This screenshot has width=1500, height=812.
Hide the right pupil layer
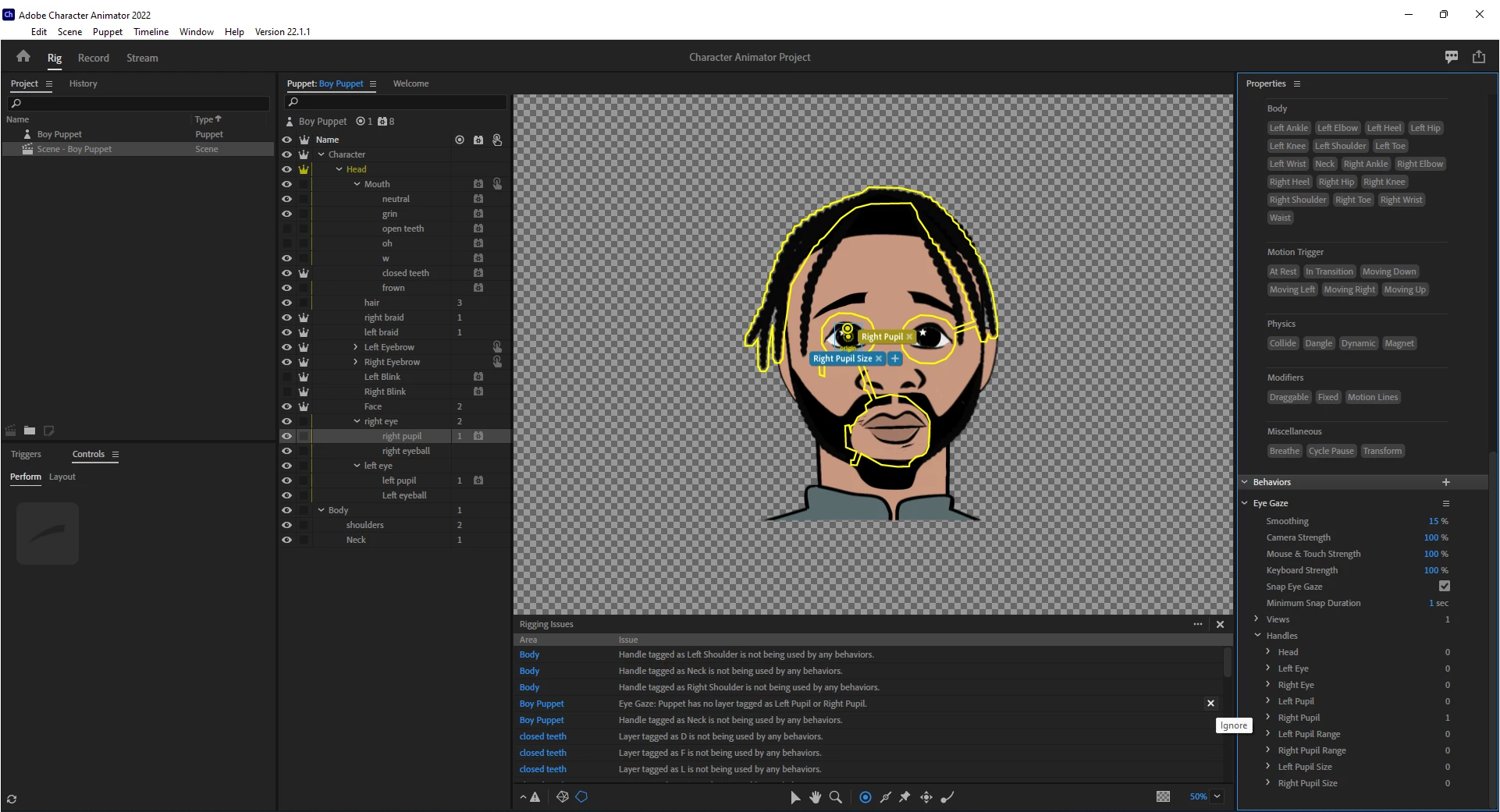[286, 436]
